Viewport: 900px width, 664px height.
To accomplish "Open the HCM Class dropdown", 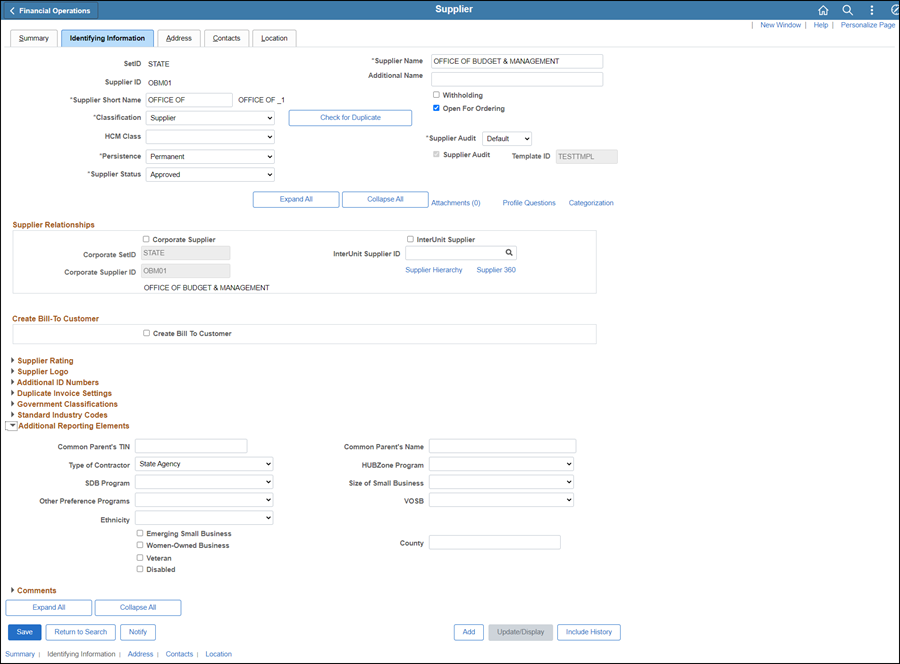I will (210, 137).
